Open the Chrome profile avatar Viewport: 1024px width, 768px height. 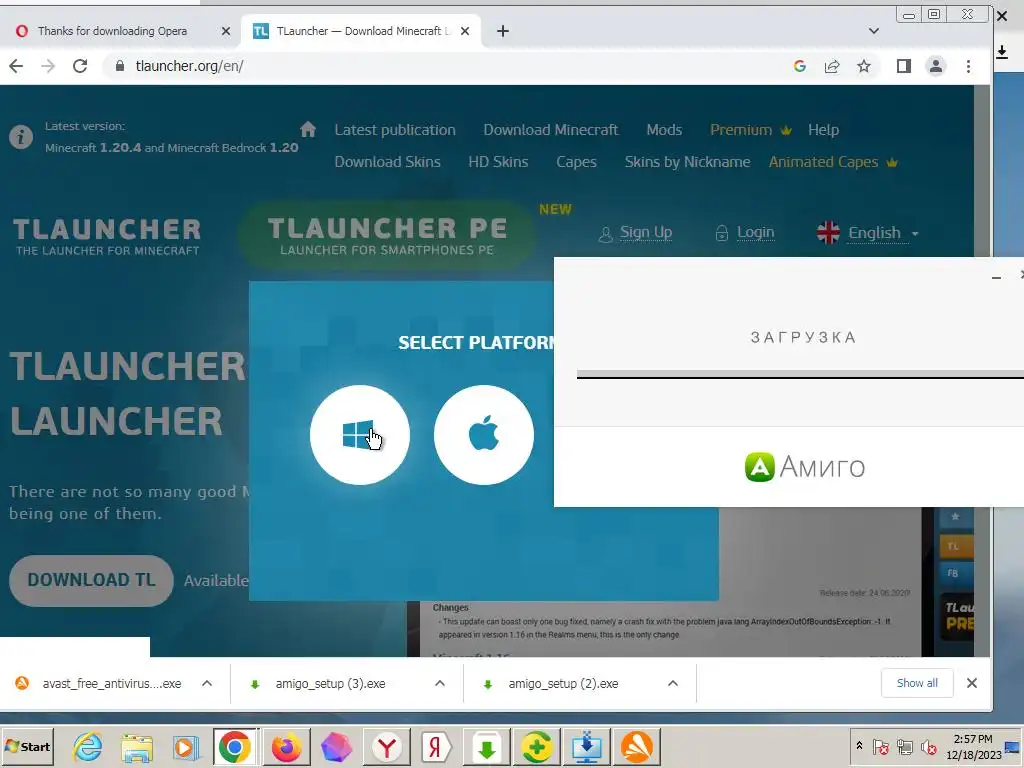tap(936, 66)
